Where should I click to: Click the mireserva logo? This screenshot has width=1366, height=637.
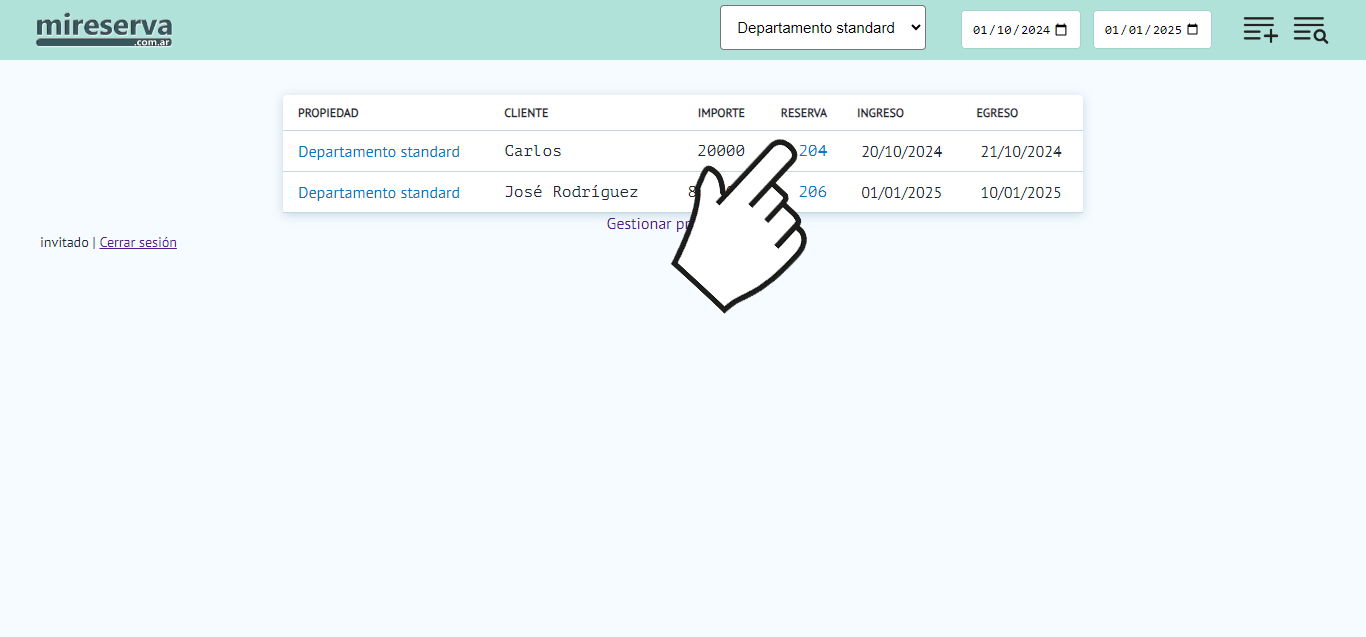(x=104, y=29)
